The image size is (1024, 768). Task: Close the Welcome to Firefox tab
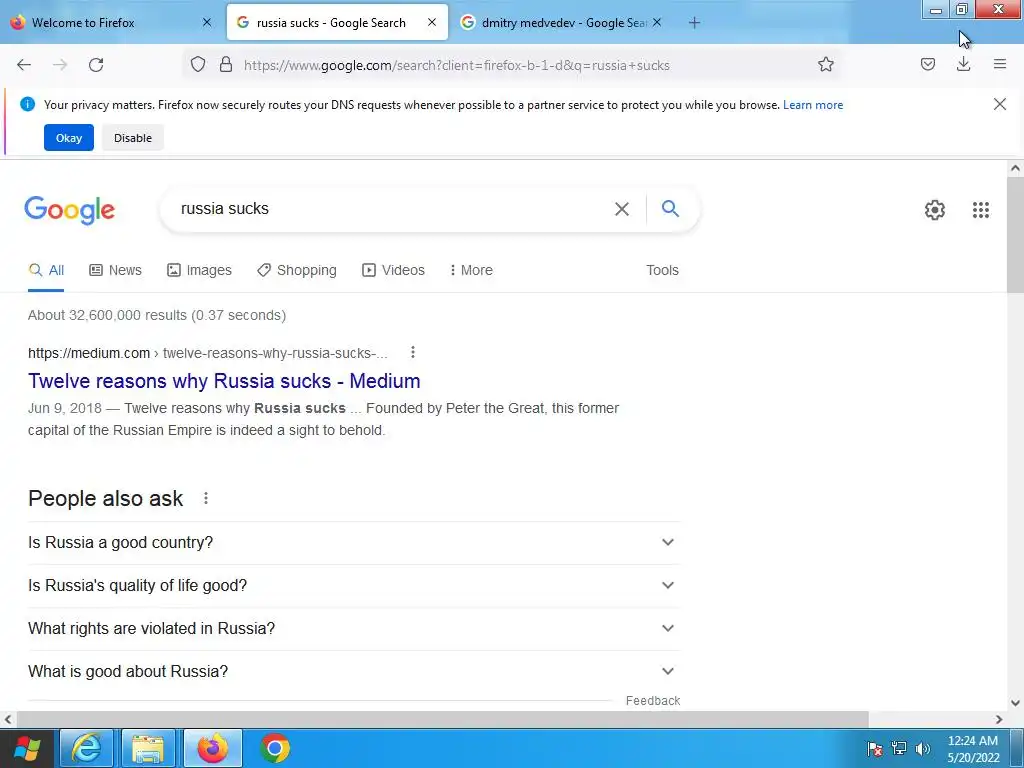click(x=207, y=22)
